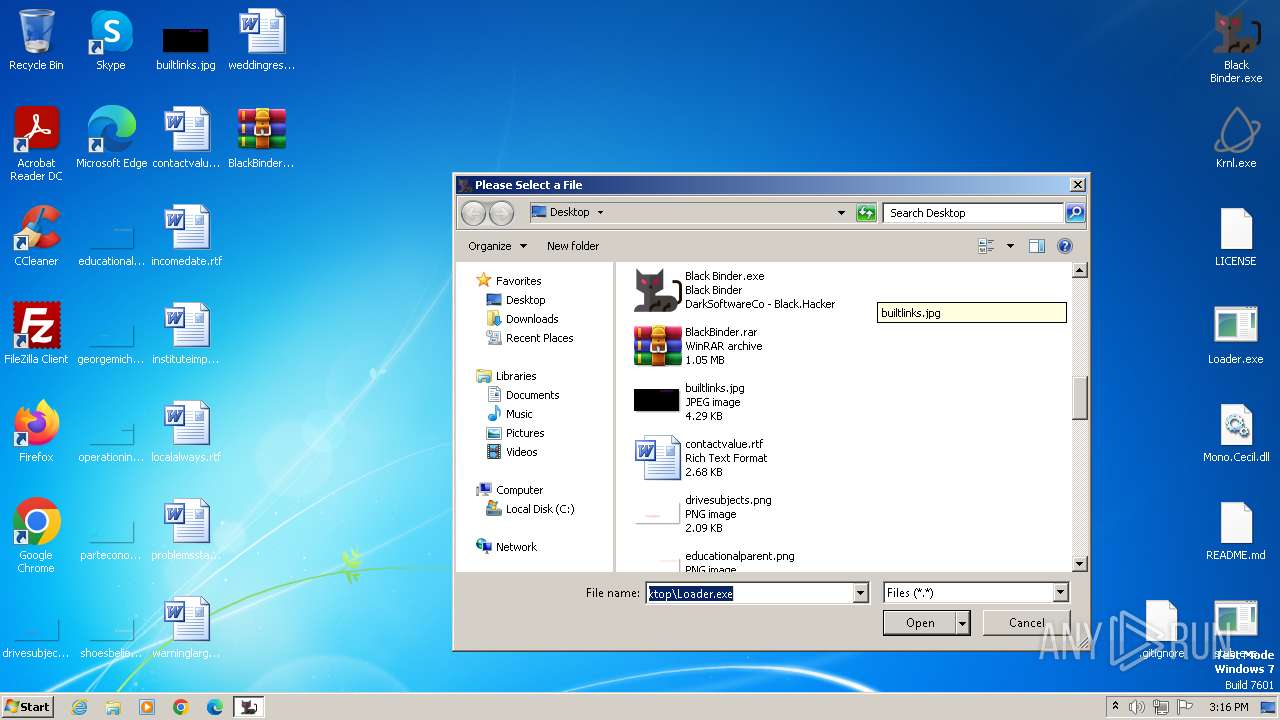Select Mono.Cecil.dll on the desktop
Screen dimensions: 1280x720
(x=1236, y=432)
